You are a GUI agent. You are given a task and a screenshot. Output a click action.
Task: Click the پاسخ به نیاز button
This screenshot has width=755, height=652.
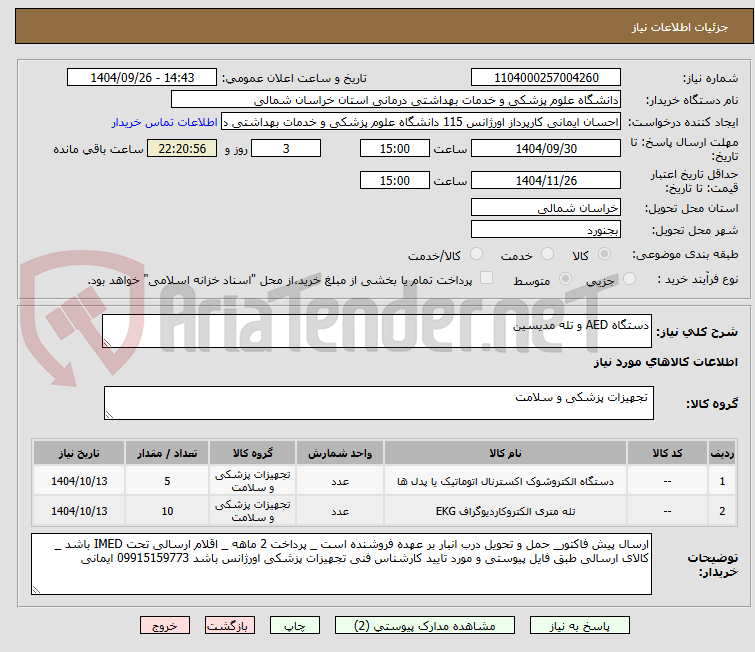(x=579, y=626)
